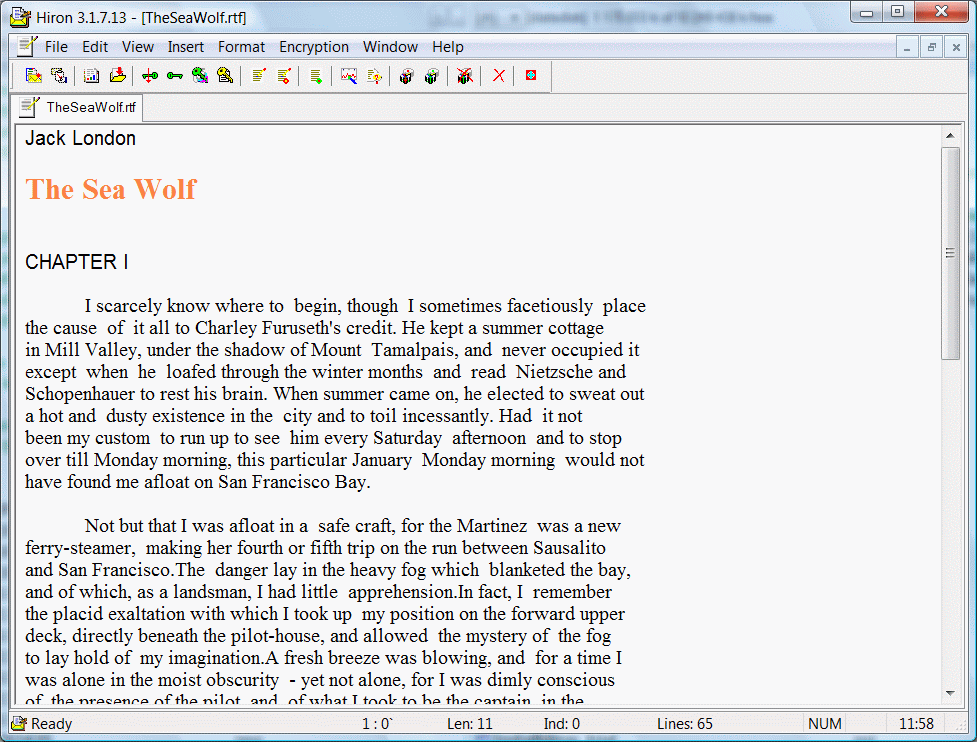The width and height of the screenshot is (977, 742).
Task: Click the document icon left of File menu
Action: click(27, 47)
